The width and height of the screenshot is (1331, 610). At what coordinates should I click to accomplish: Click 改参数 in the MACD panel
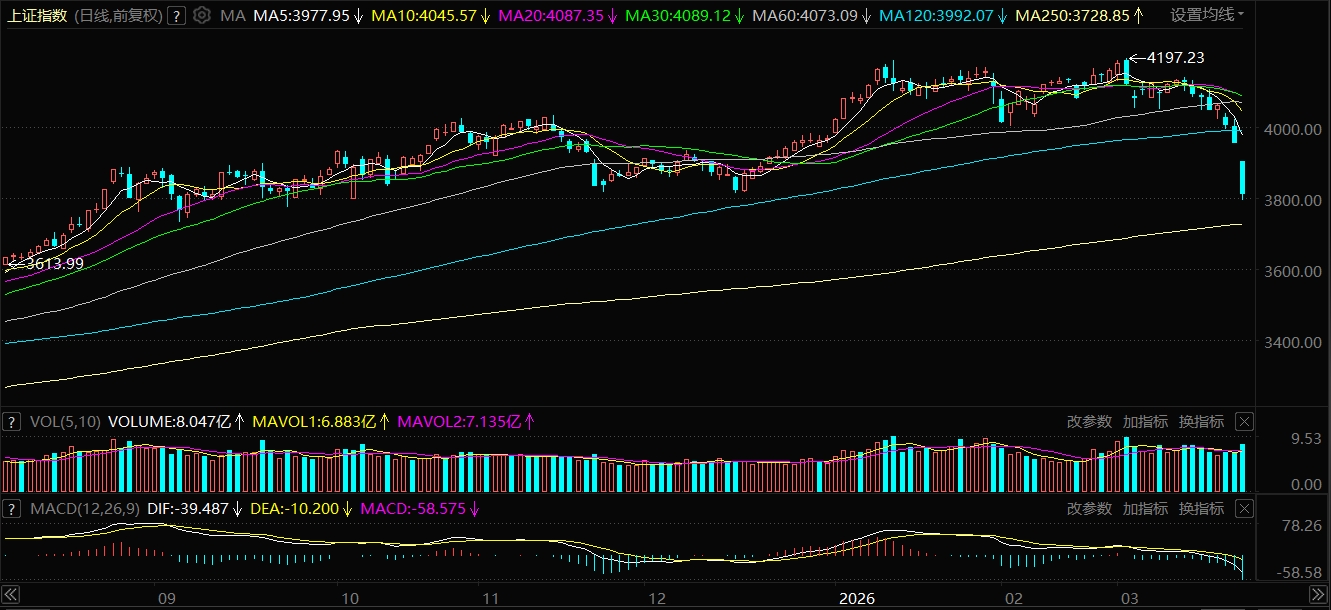tap(1088, 508)
